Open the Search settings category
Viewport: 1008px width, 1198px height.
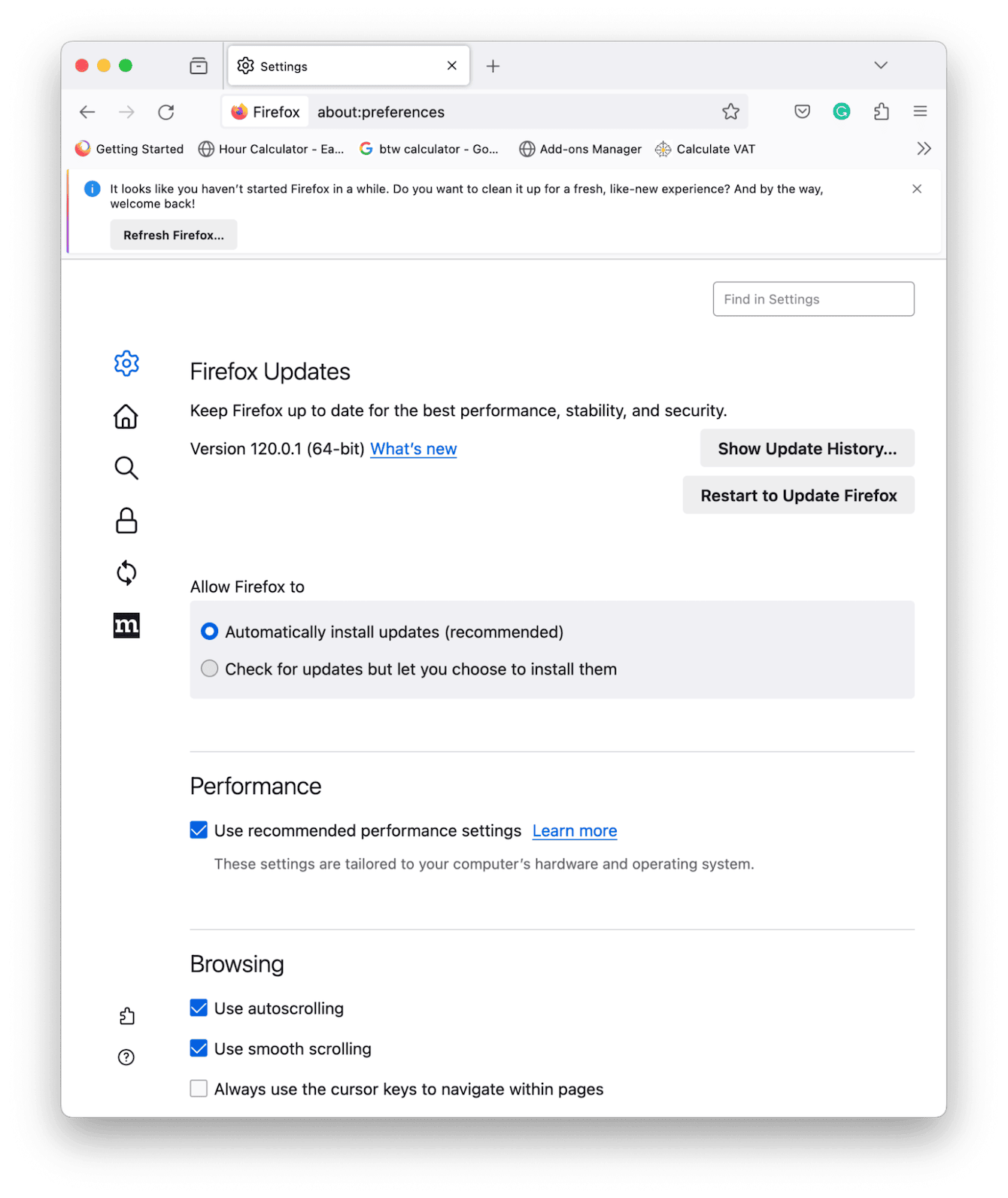[x=126, y=469]
